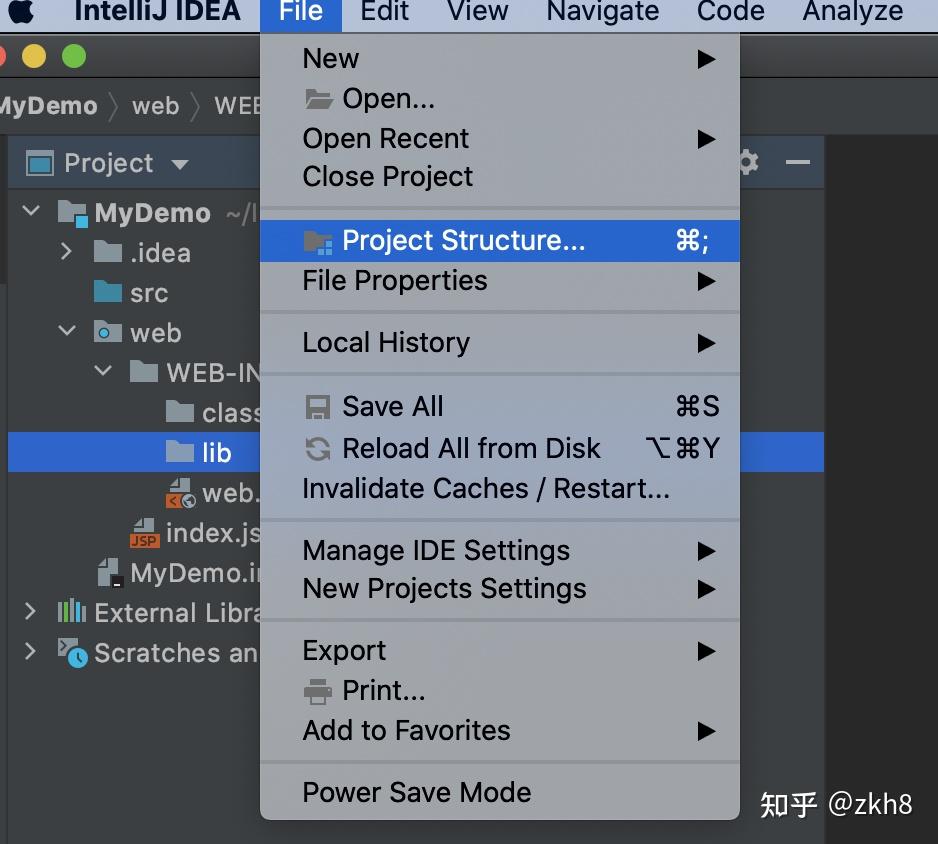
Task: Collapse the web folder in Project tree
Action: tap(66, 332)
